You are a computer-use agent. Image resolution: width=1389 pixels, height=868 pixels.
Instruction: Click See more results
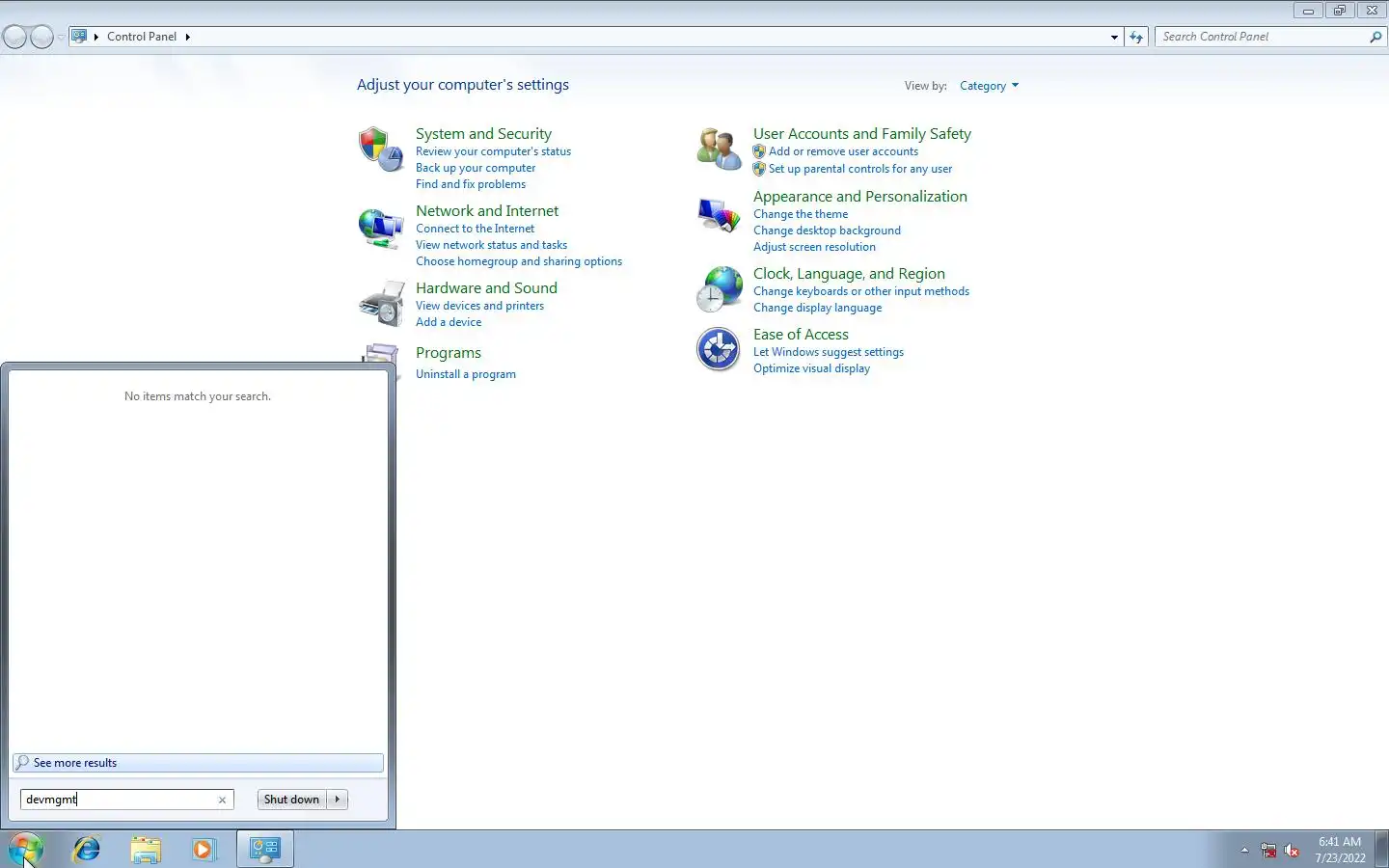tap(198, 763)
